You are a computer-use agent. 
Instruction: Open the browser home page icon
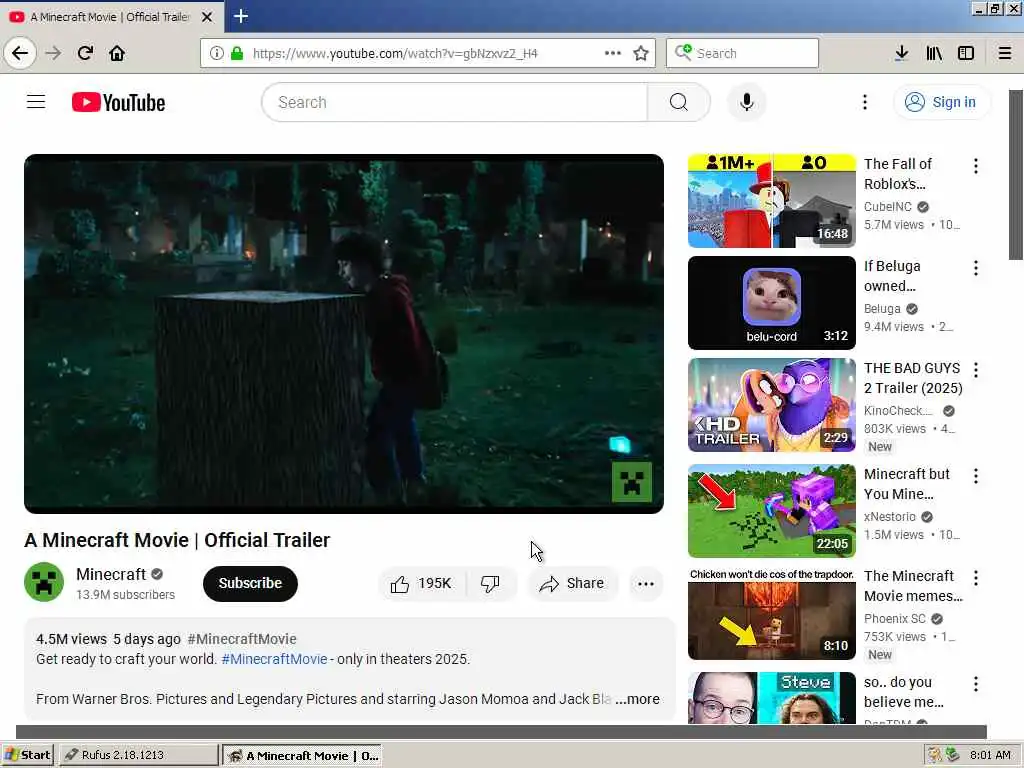tap(117, 53)
